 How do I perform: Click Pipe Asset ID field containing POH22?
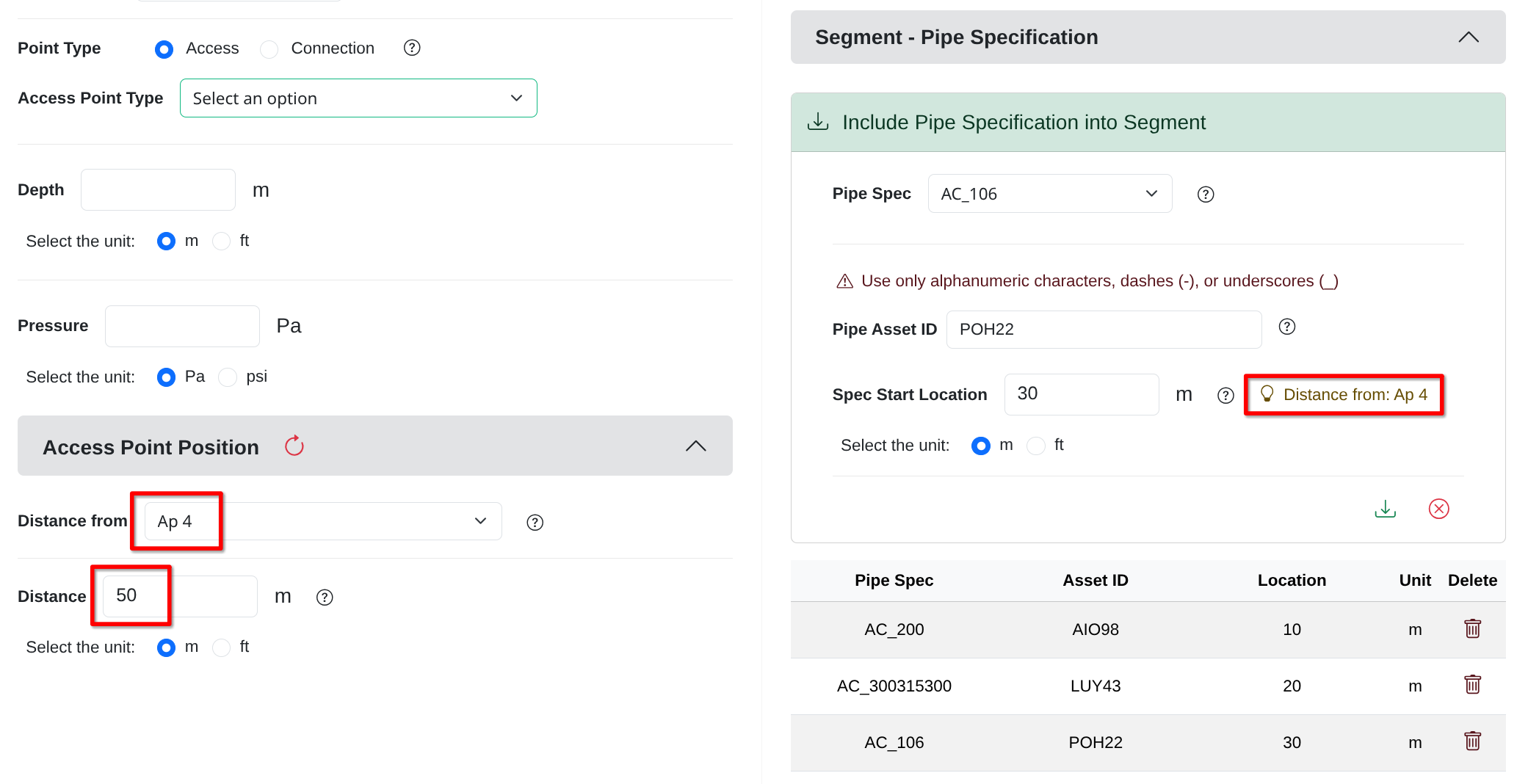[x=1104, y=330]
